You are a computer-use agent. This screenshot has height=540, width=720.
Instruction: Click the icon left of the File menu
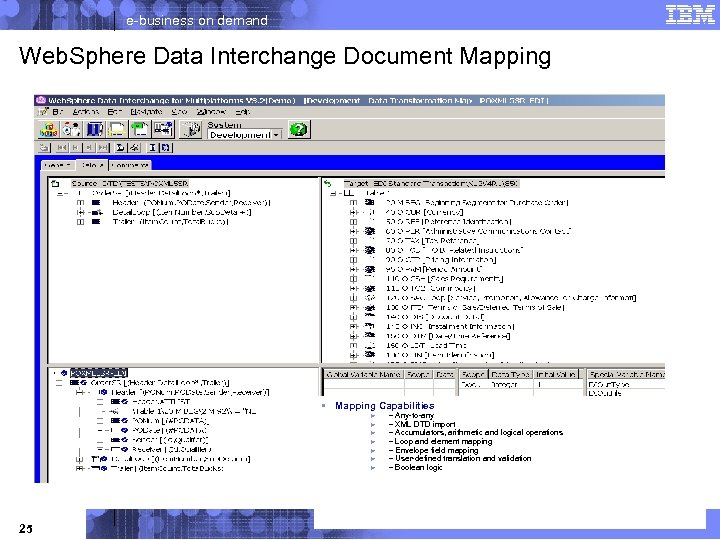pos(43,112)
